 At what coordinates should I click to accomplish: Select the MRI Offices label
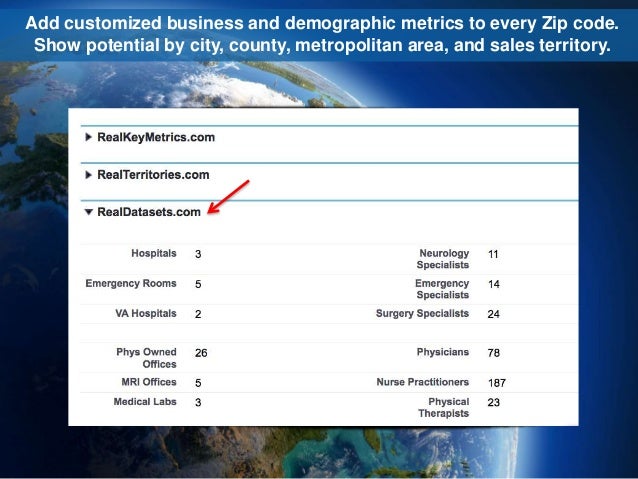149,382
